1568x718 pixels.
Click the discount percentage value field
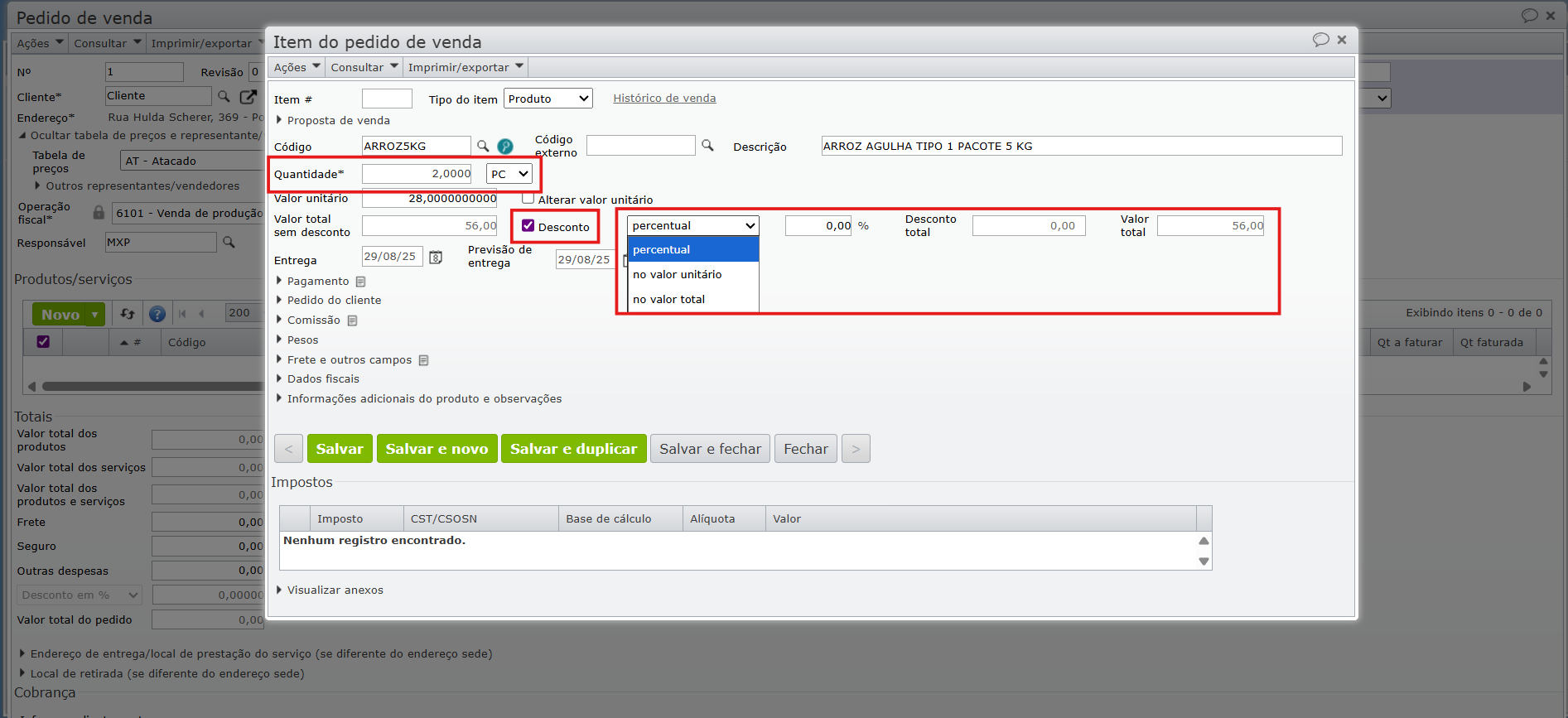tap(818, 225)
